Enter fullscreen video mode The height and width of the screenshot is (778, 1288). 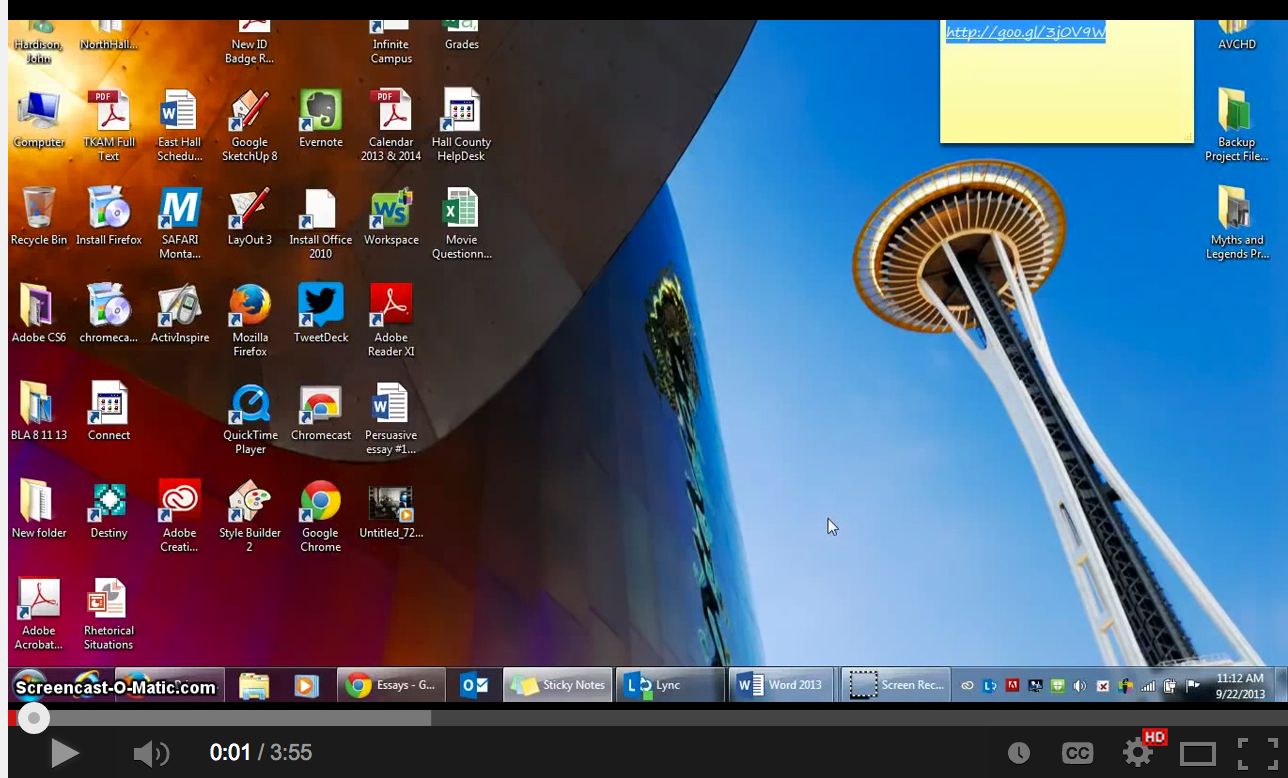[1257, 753]
